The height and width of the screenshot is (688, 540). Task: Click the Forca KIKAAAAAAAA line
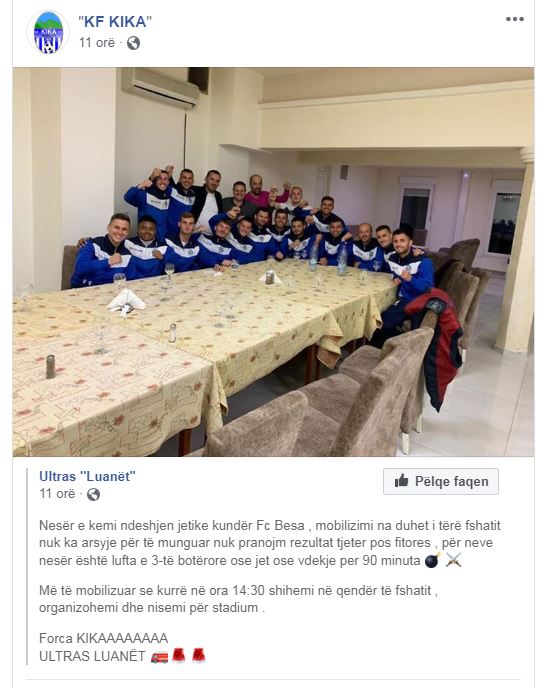[x=104, y=638]
